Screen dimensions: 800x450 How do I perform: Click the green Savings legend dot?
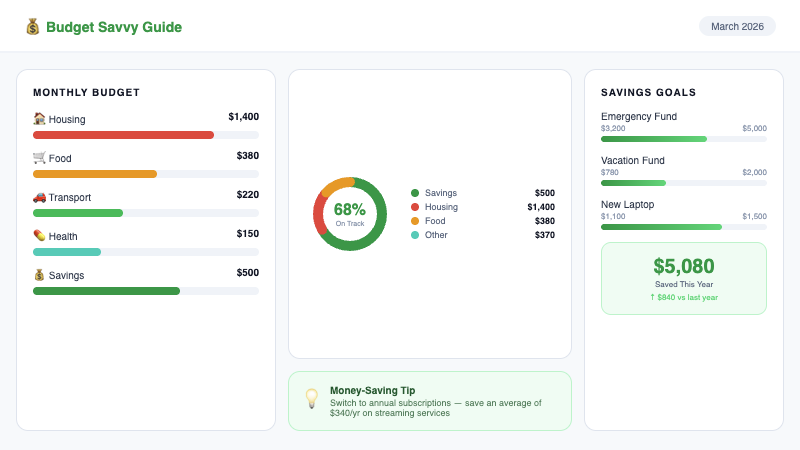pos(415,193)
